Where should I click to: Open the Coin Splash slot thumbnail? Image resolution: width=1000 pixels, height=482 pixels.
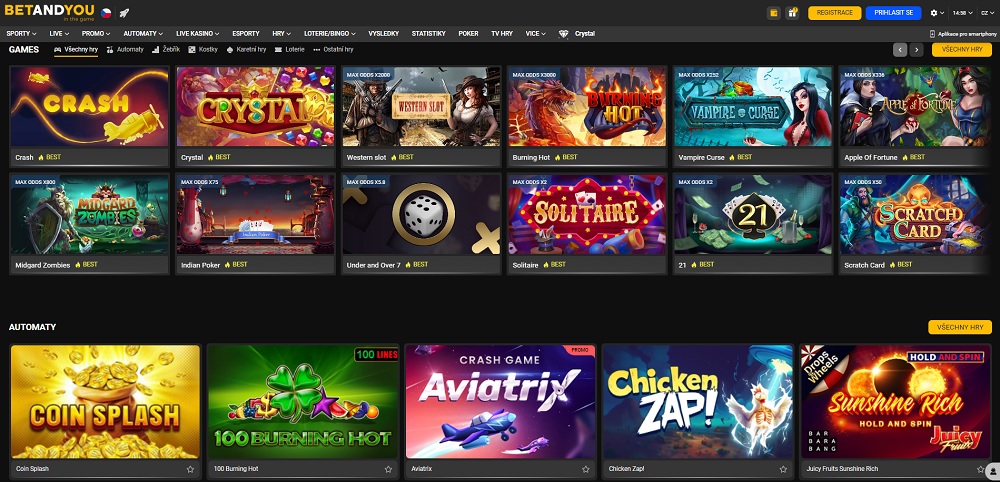105,402
